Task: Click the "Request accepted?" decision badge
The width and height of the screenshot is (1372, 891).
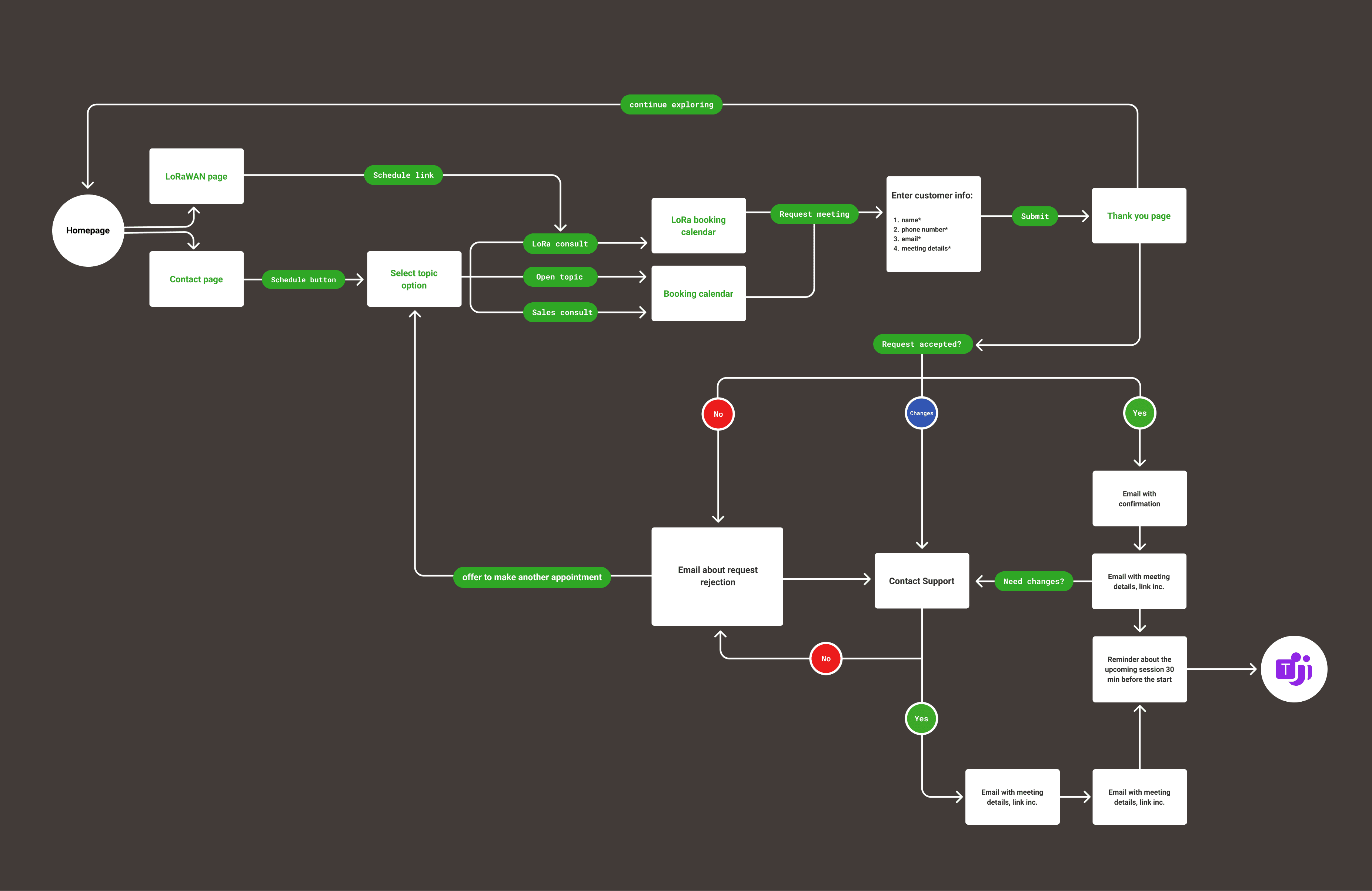Action: [922, 344]
